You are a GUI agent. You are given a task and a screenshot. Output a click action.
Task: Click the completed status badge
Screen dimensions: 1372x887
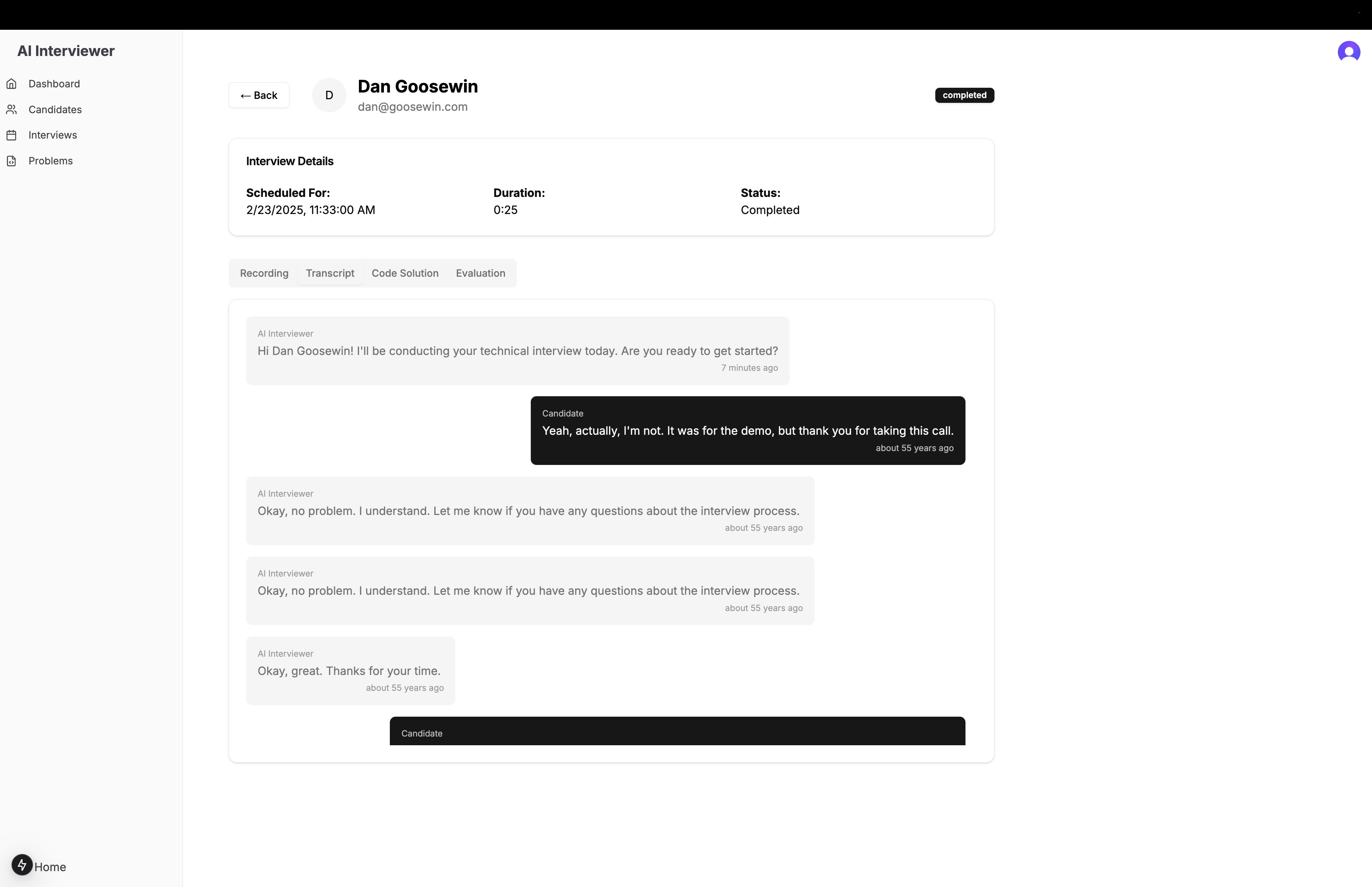964,95
